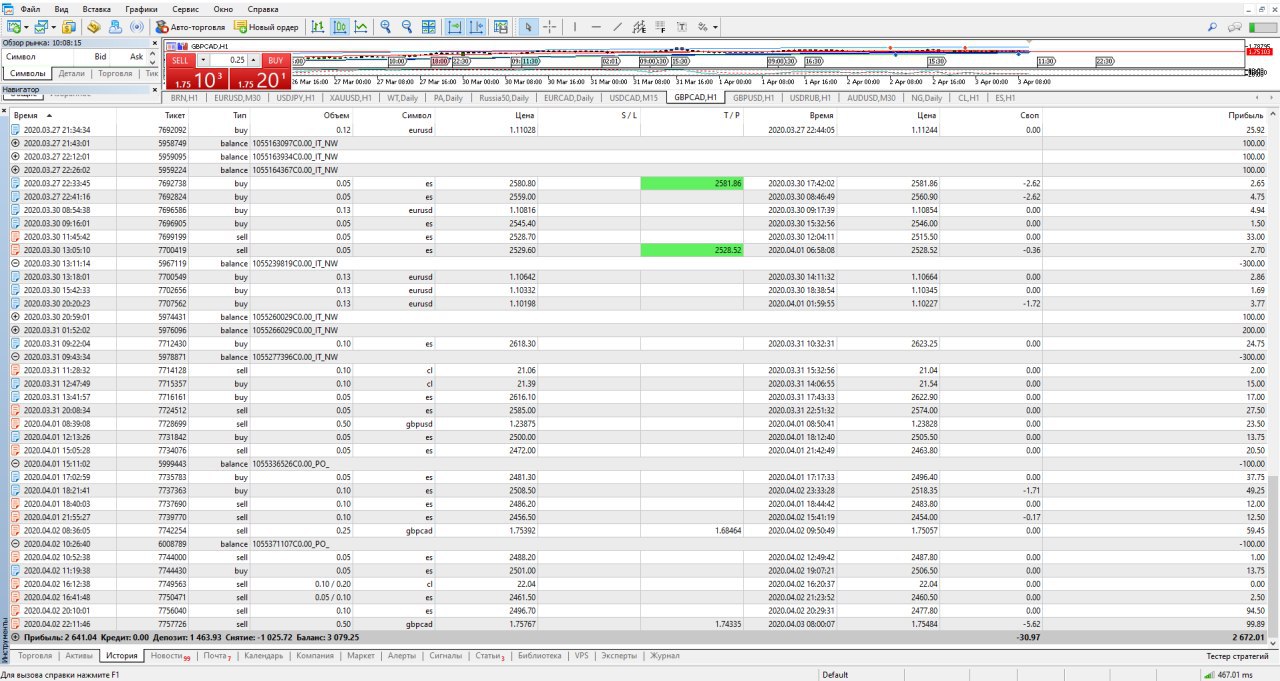
Task: Open the Журнал terminal tab
Action: [x=665, y=656]
